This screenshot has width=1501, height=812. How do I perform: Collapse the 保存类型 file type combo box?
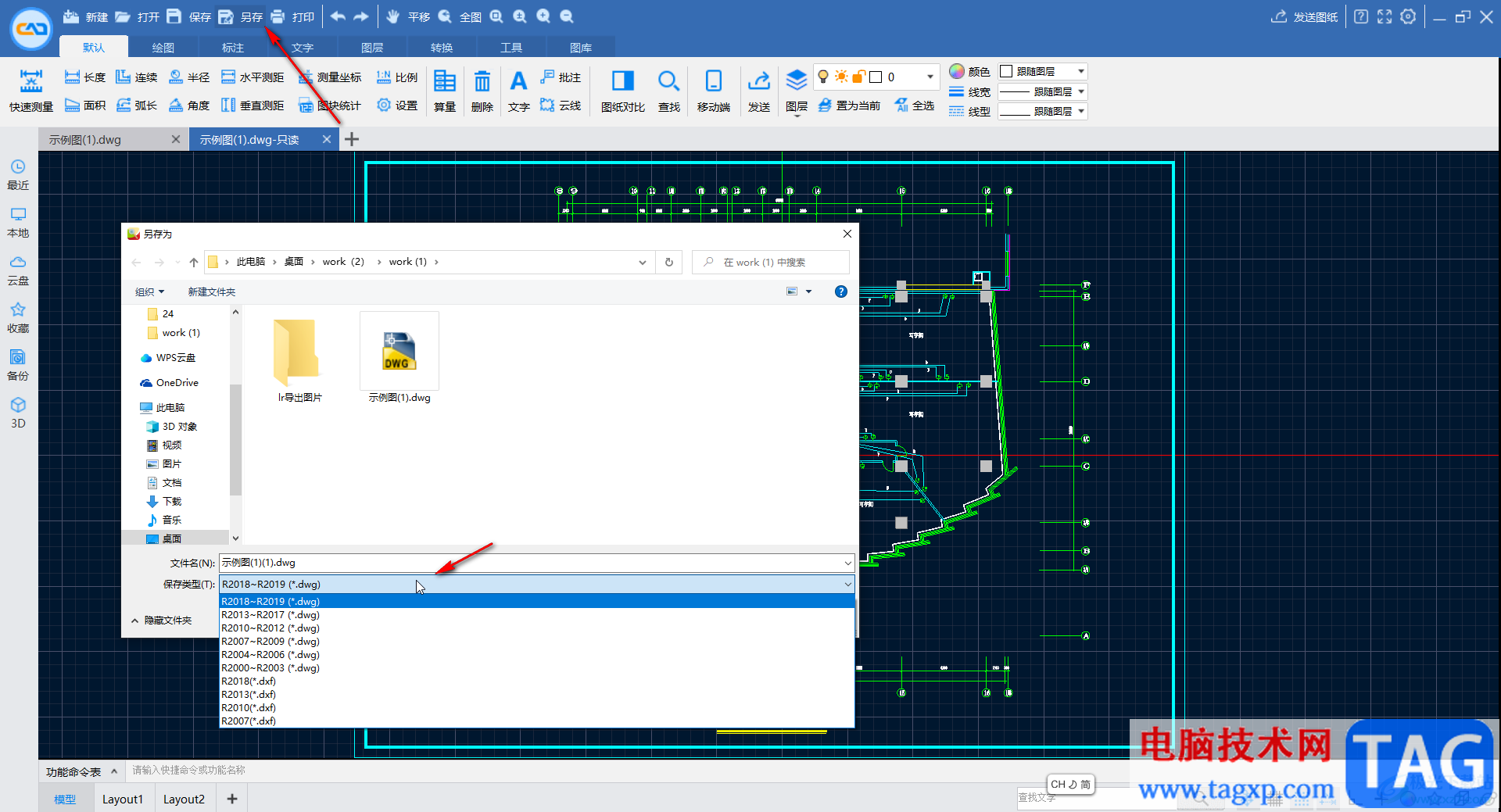tap(847, 584)
